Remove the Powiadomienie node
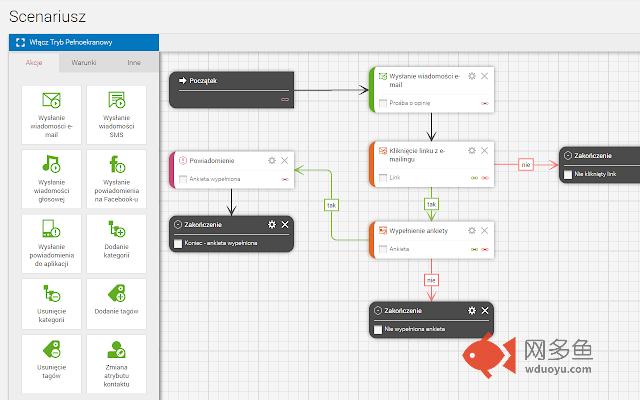Image resolution: width=640 pixels, height=400 pixels. coord(284,160)
